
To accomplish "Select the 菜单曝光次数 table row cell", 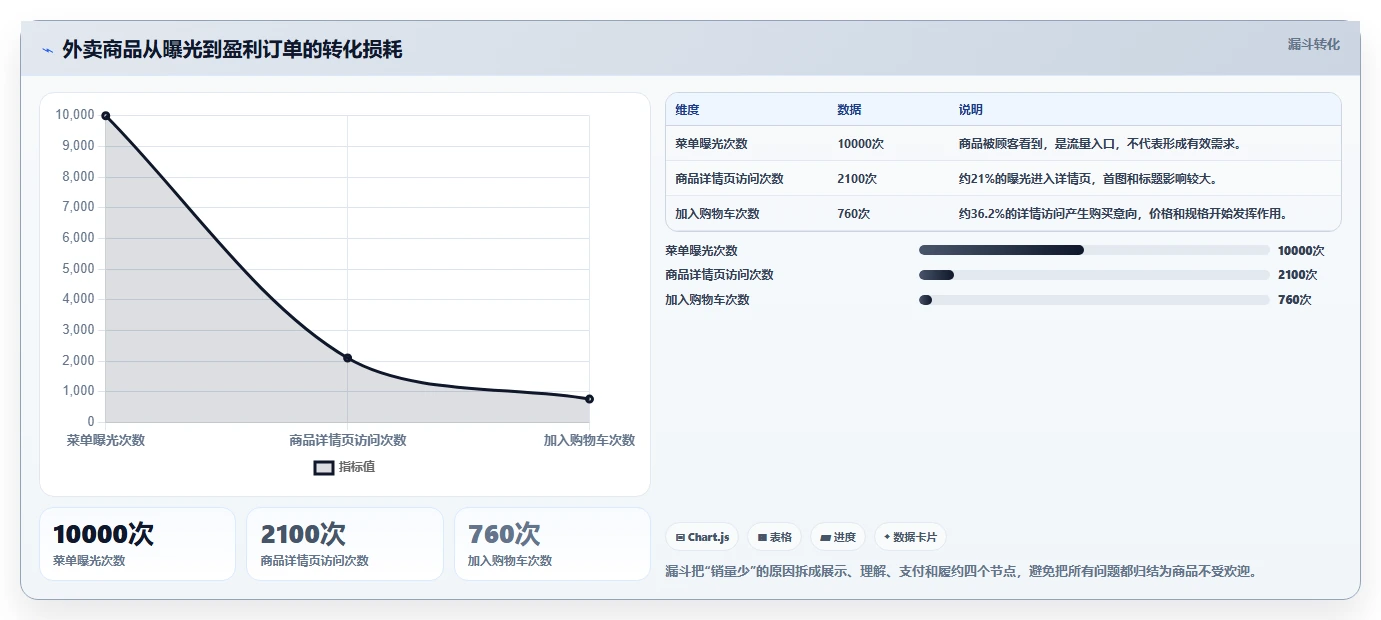I will 711,144.
